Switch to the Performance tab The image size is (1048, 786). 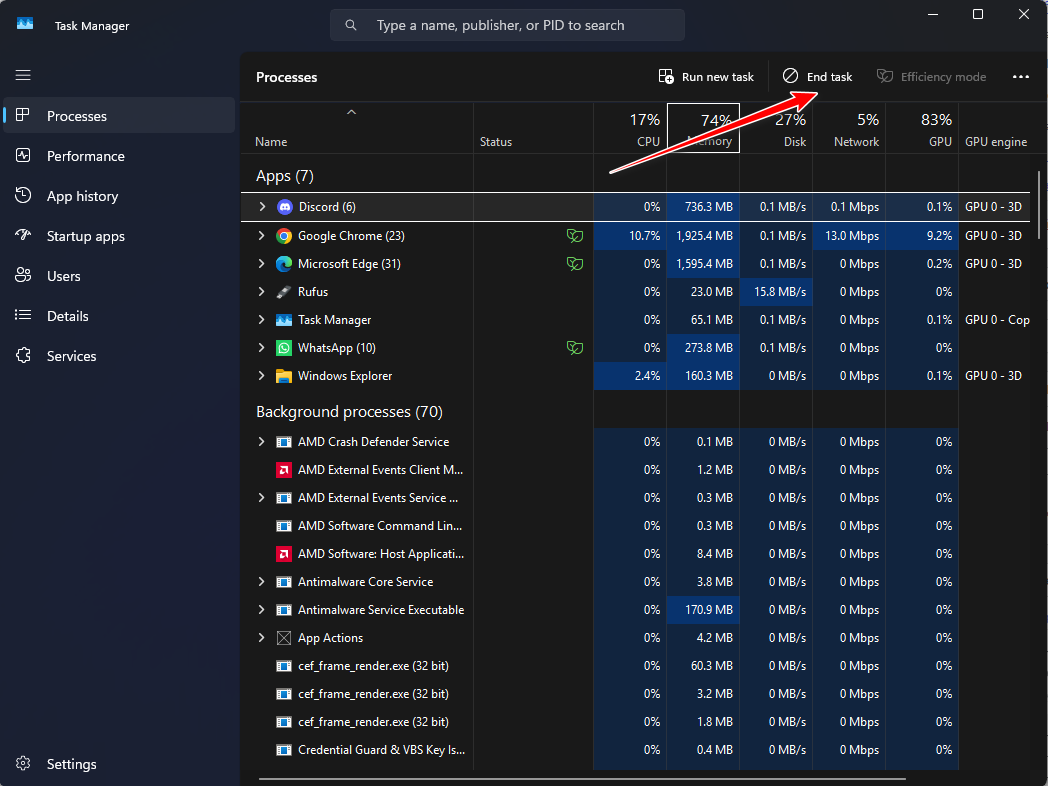(85, 156)
